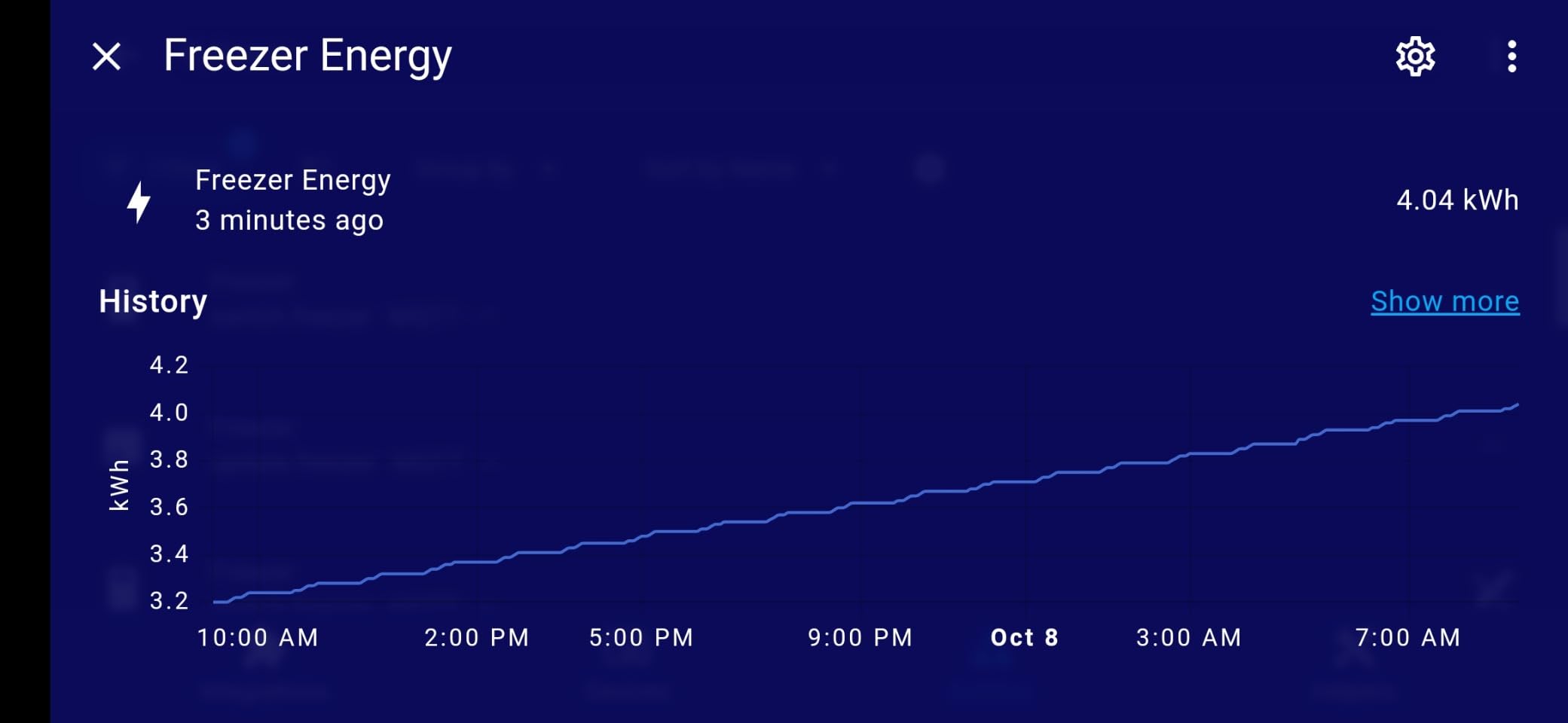Screen dimensions: 1568x723
Task: Open Show more history view
Action: tap(1444, 300)
